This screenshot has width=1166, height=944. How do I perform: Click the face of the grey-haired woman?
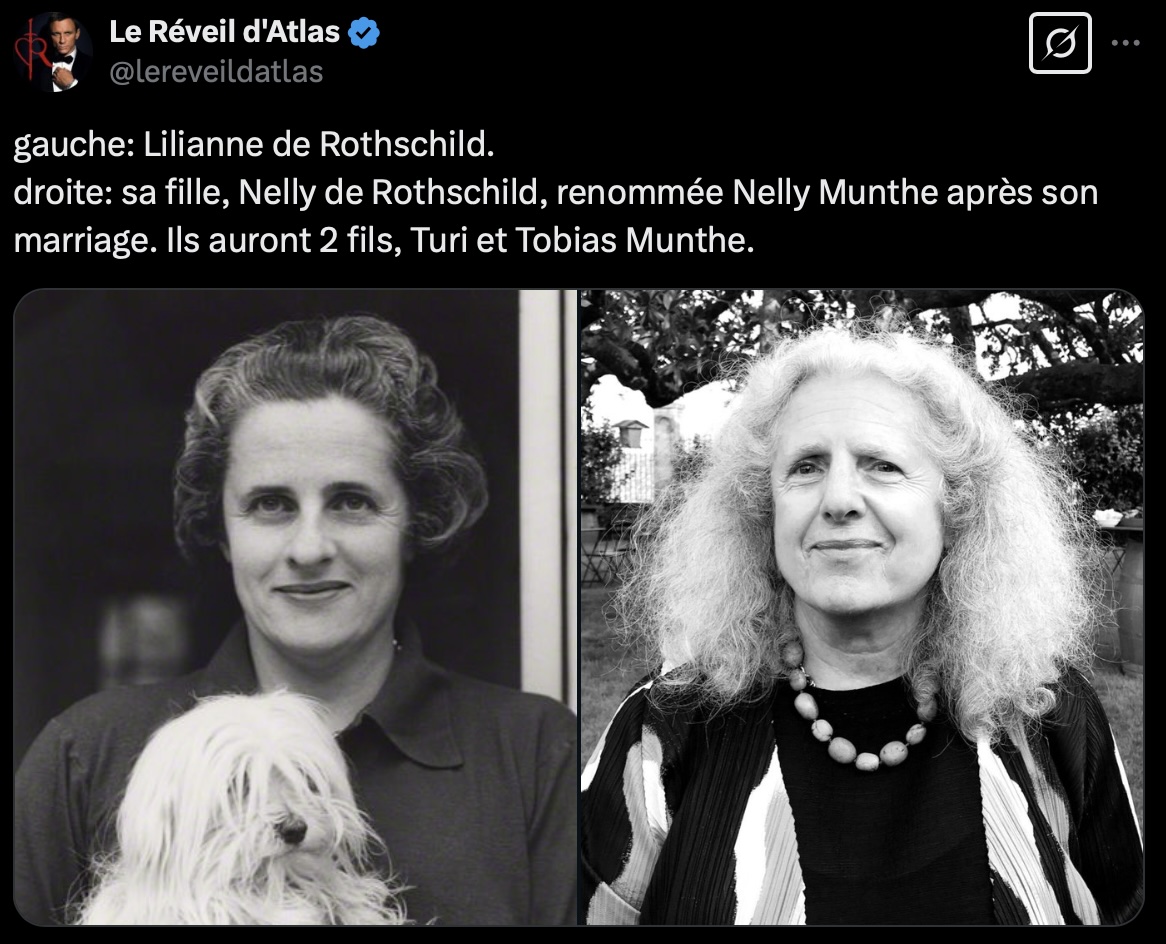(x=855, y=504)
